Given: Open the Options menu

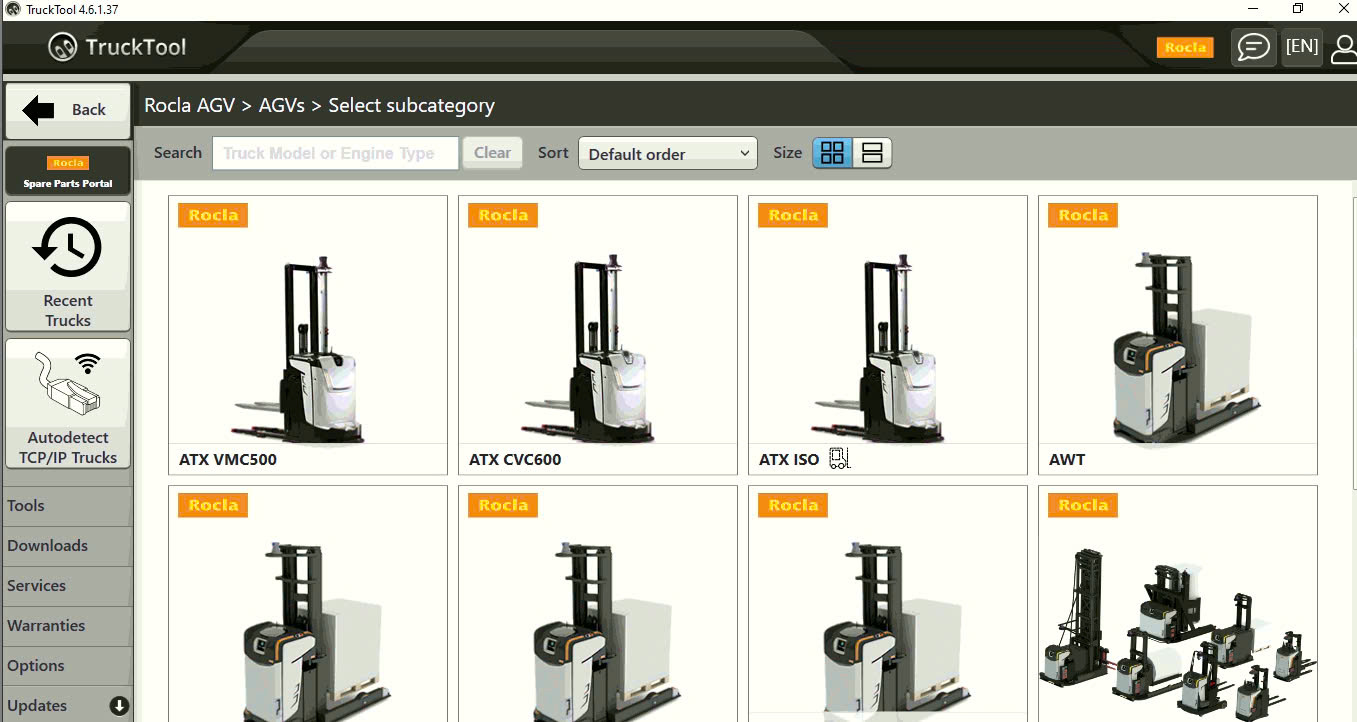Looking at the screenshot, I should coord(66,666).
